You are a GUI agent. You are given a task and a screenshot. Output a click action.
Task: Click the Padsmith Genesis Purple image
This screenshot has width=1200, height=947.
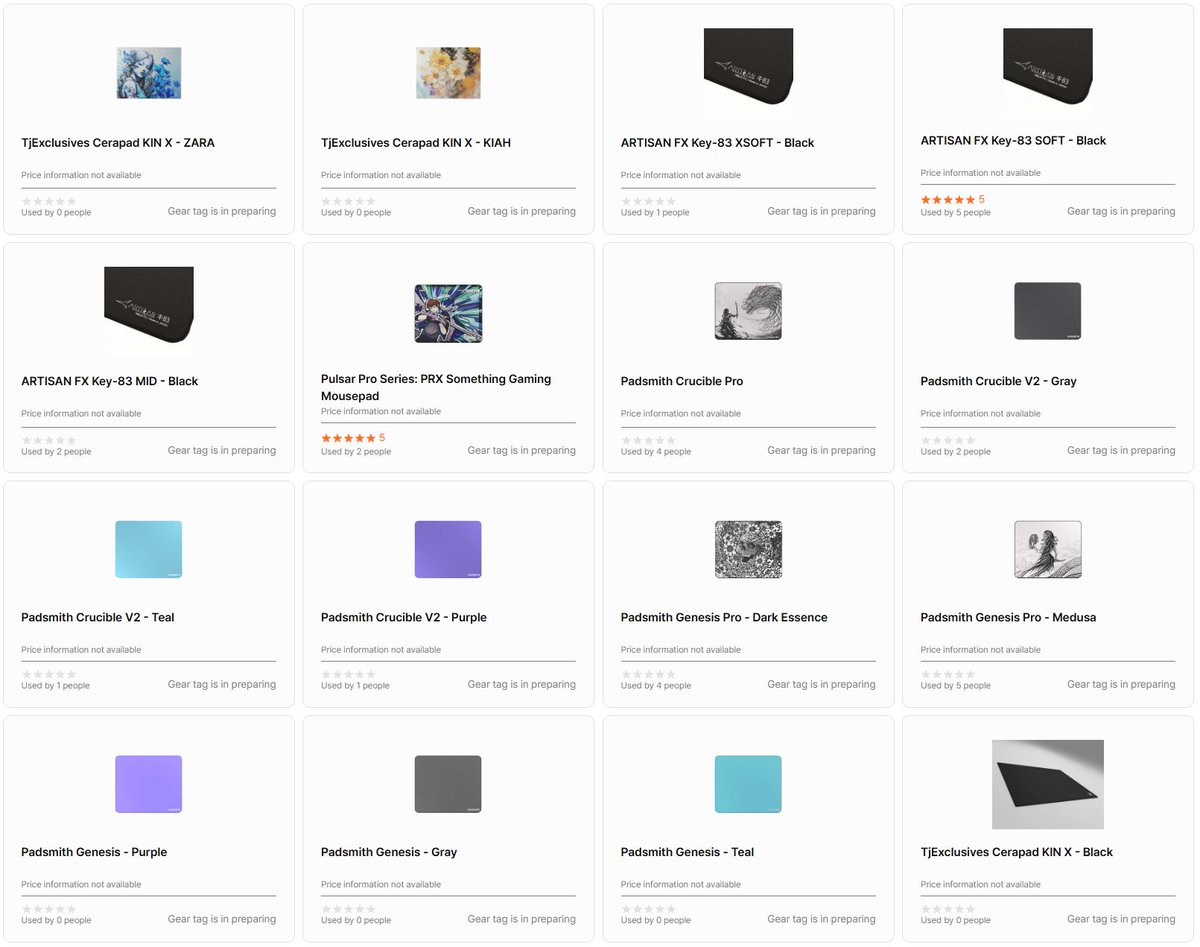(x=149, y=784)
